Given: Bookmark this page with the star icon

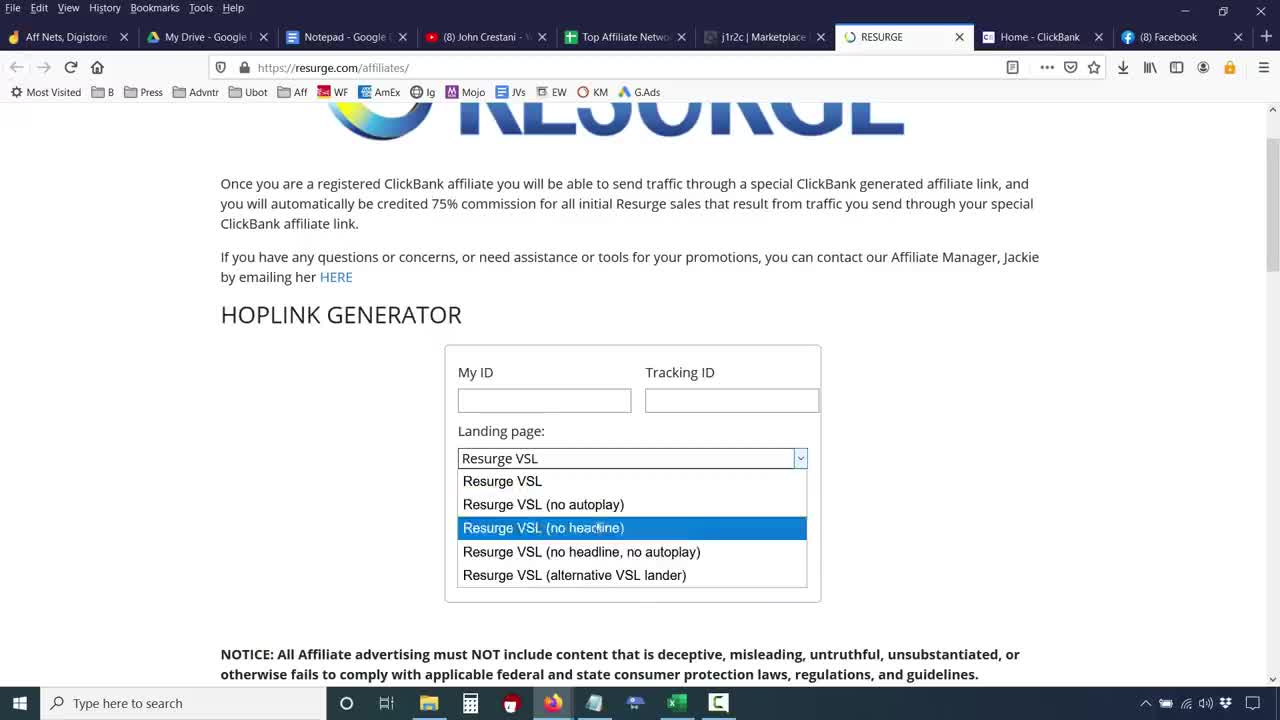Looking at the screenshot, I should [x=1094, y=67].
